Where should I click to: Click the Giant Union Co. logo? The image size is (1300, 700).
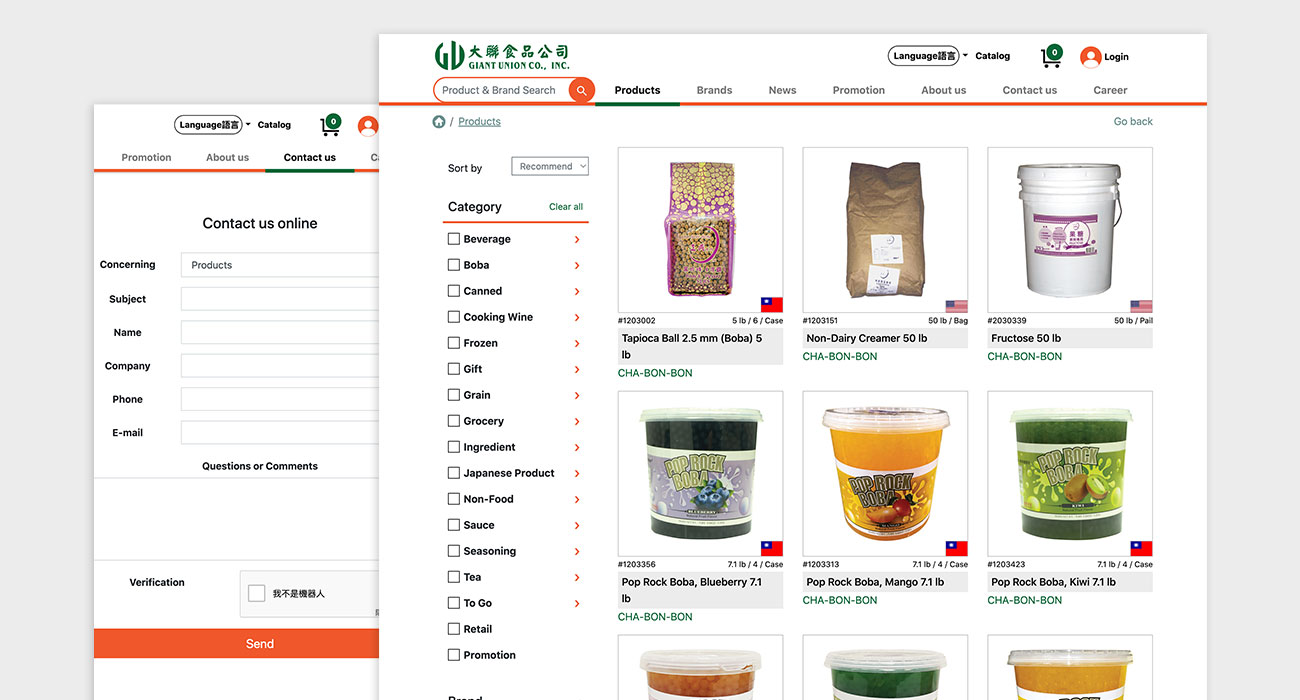pos(502,56)
